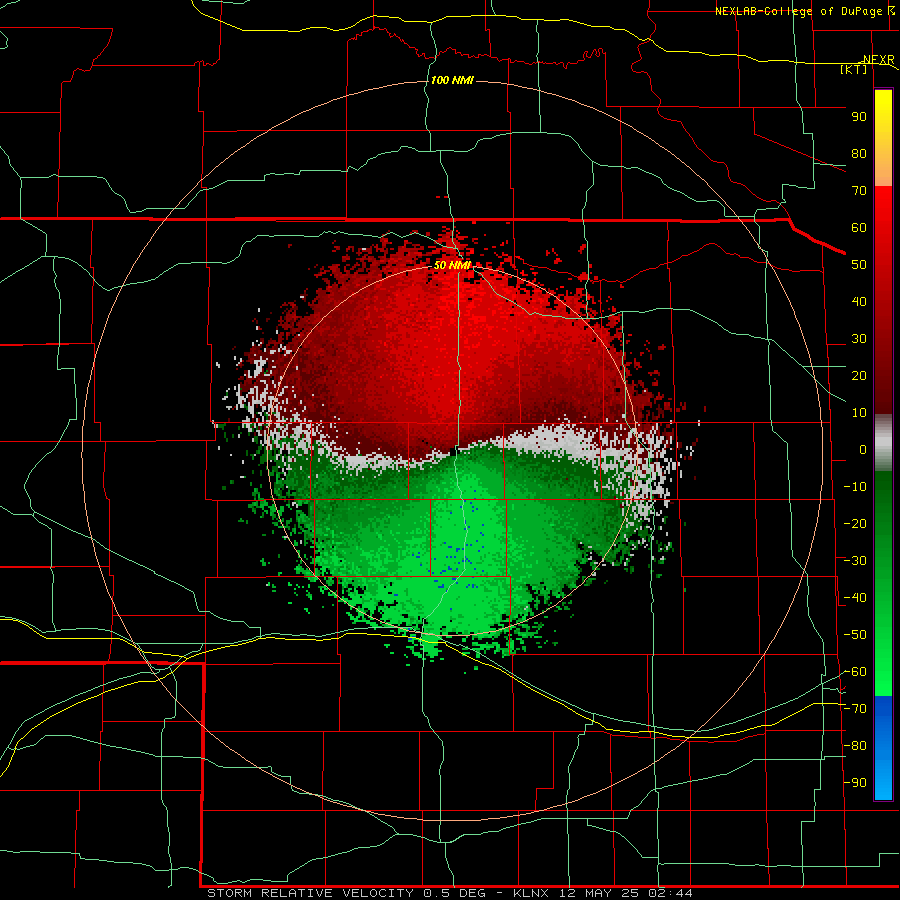Click the -80 value on the velocity scale

pyautogui.click(x=855, y=746)
